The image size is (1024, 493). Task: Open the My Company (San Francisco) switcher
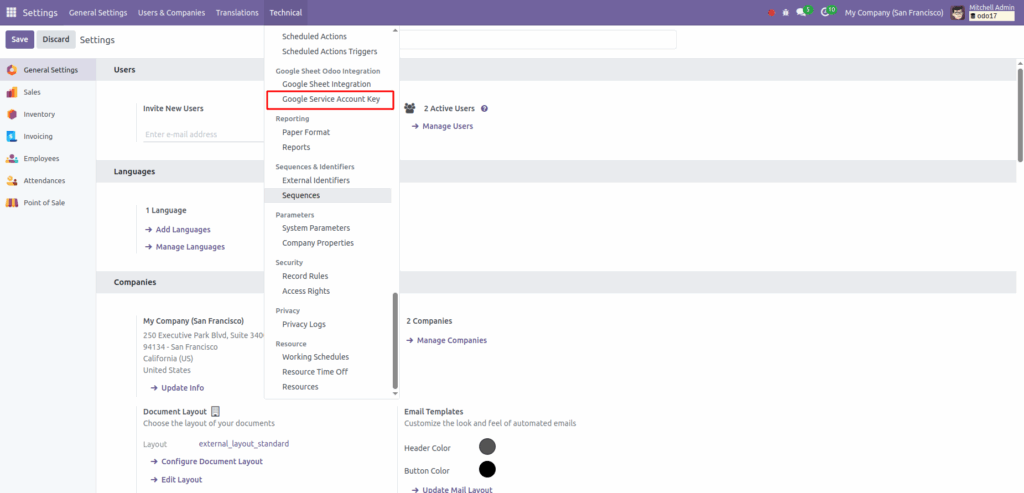pos(894,12)
